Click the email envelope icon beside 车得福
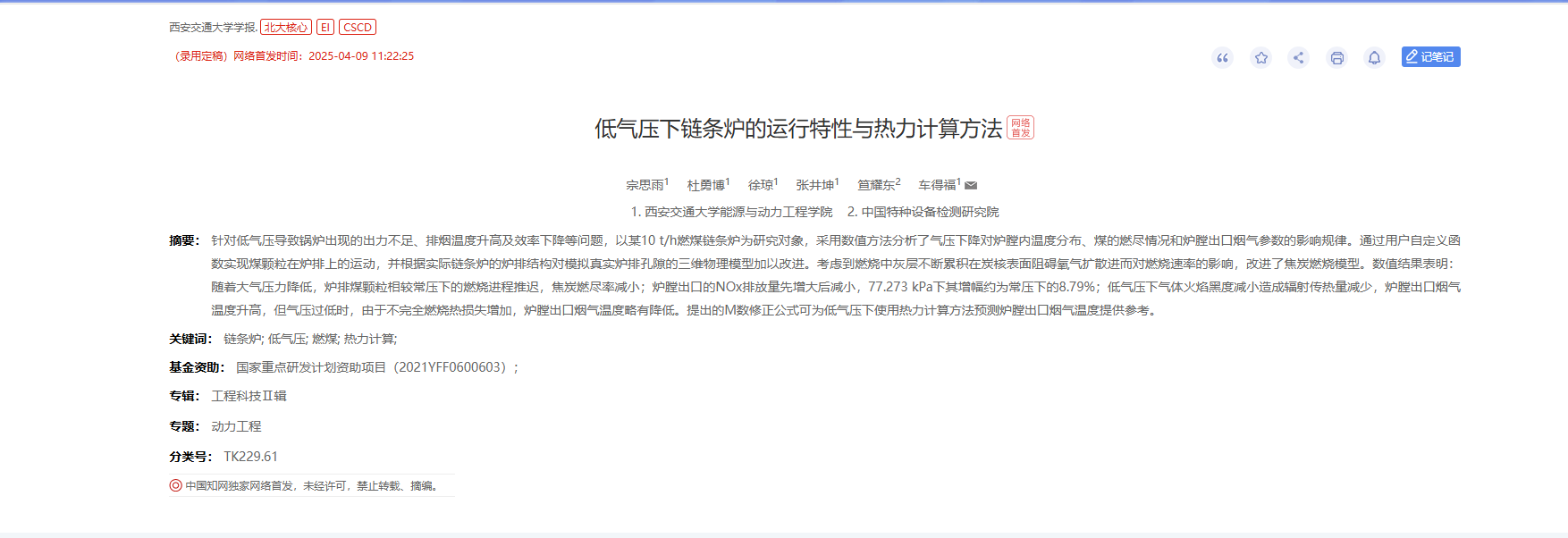The height and width of the screenshot is (538, 1568). (x=971, y=186)
